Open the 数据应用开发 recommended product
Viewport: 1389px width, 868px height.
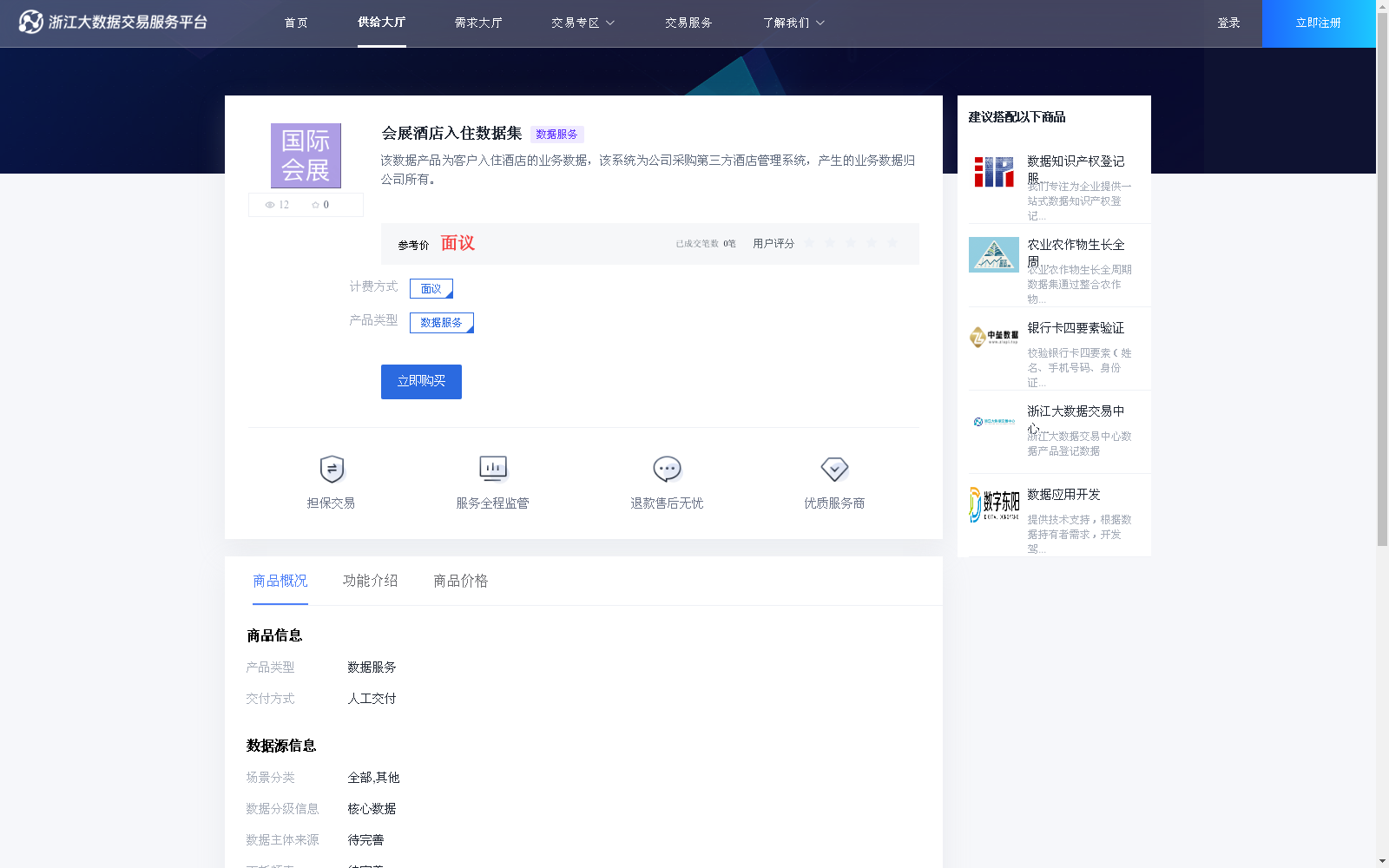1064,495
